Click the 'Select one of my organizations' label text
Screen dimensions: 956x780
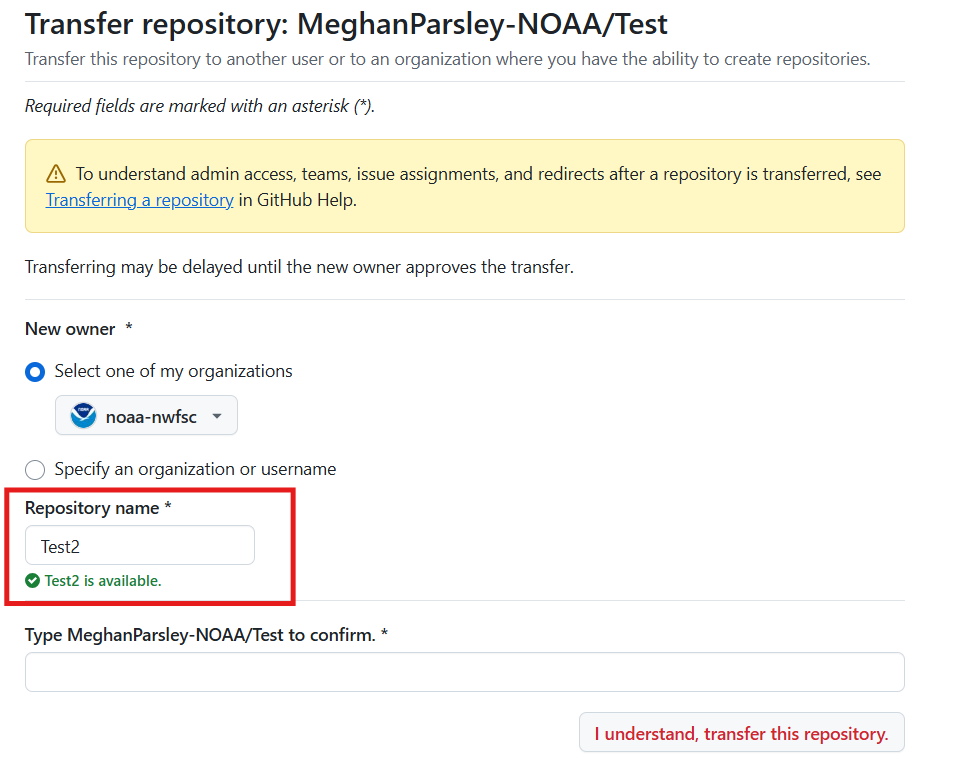173,371
